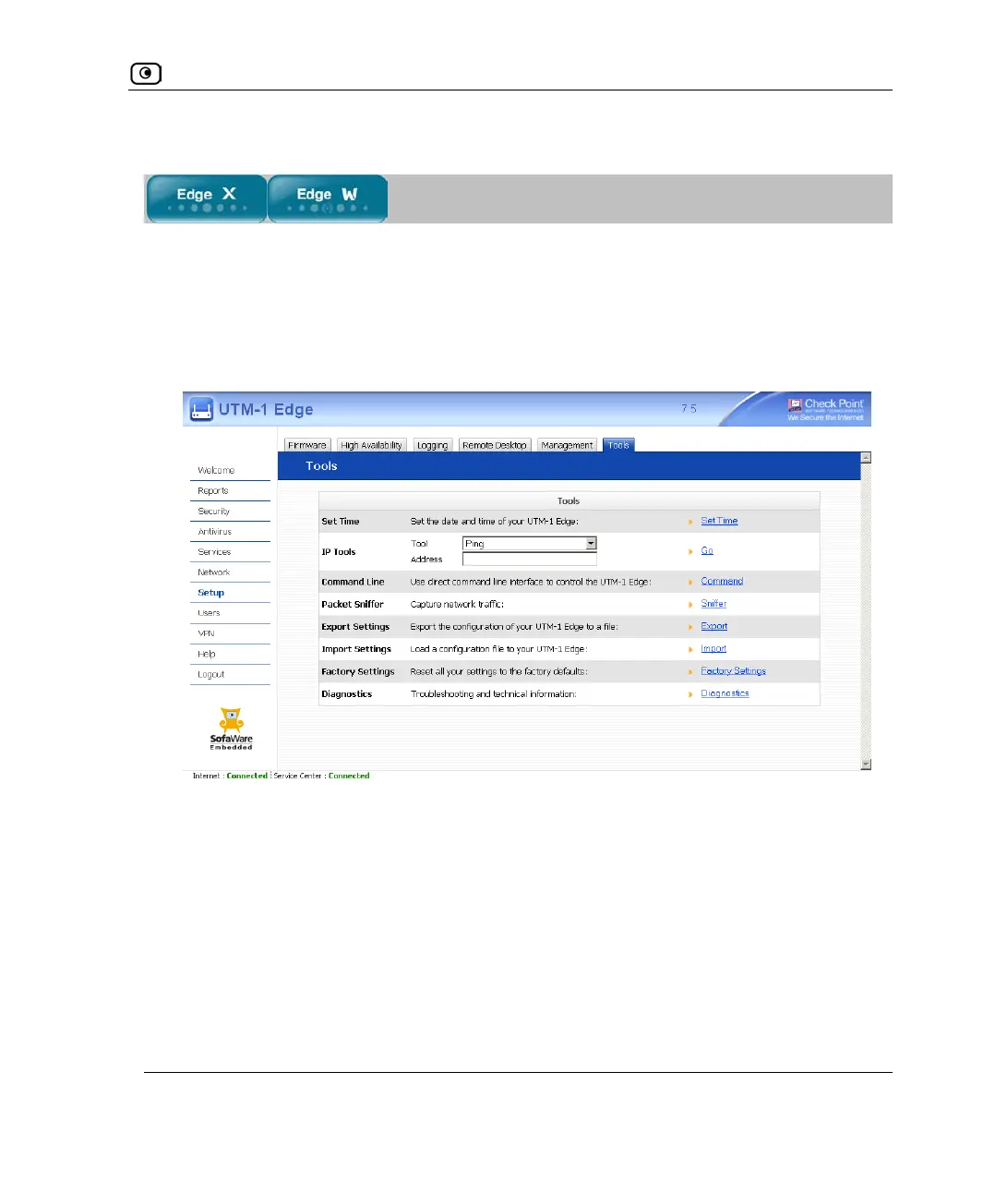
Task: Click the Import Settings row label
Action: pyautogui.click(x=356, y=649)
